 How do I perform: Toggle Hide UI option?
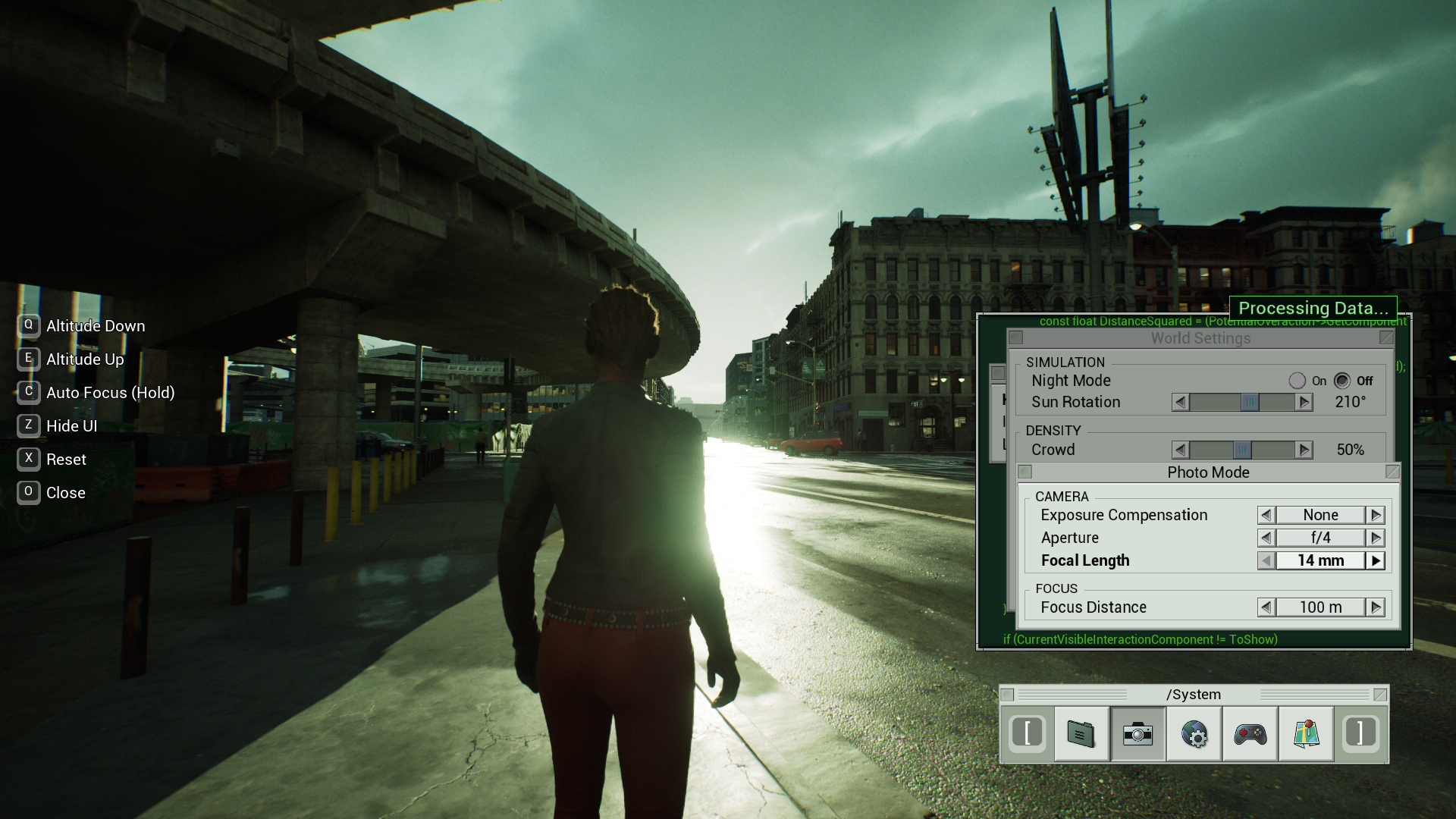pos(71,426)
